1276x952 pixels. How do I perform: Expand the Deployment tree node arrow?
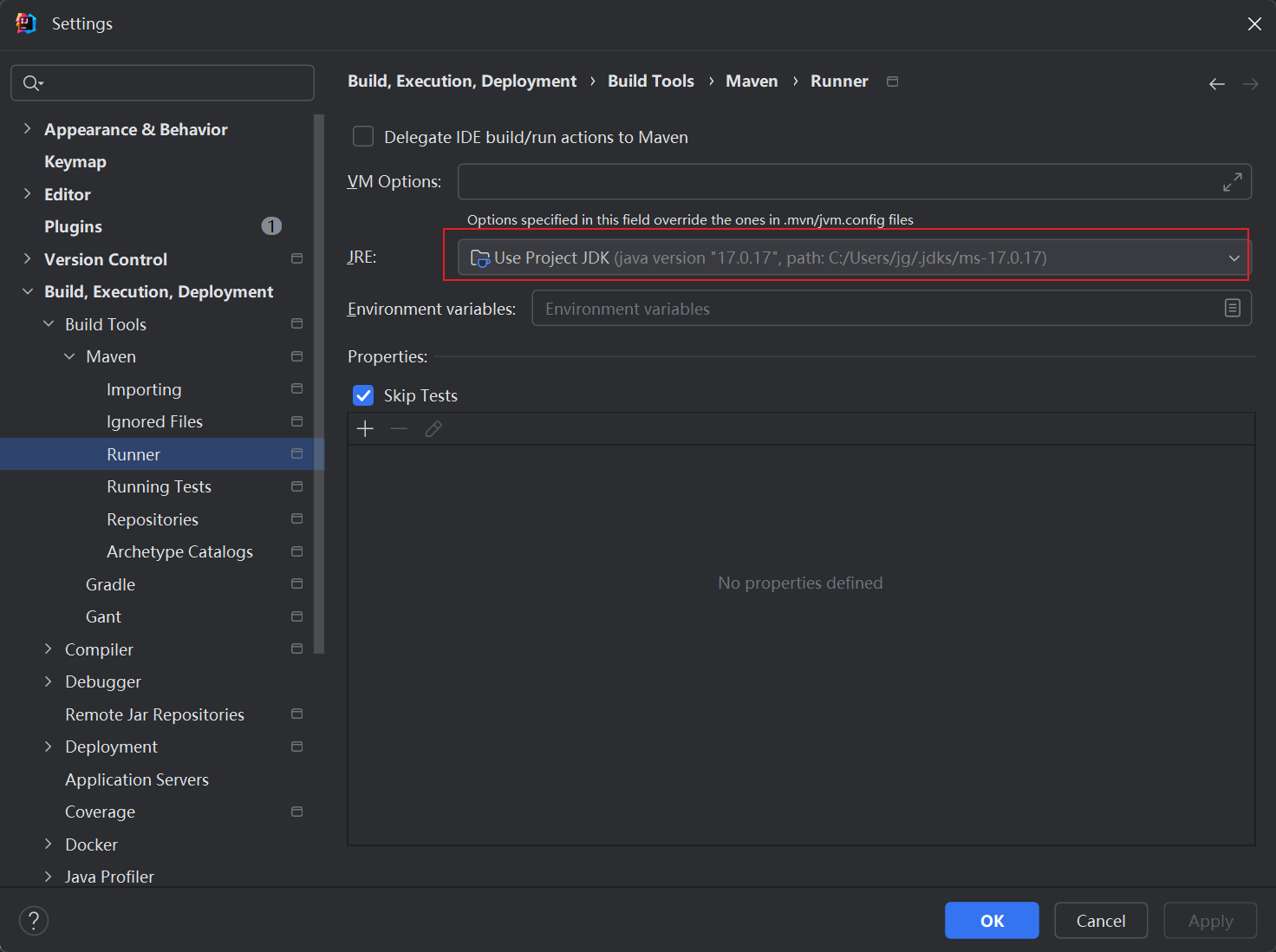coord(48,747)
